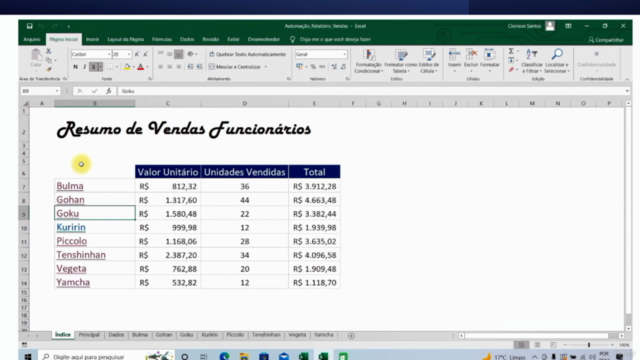Click the Windows Start button
Viewport: 640px width, 360px height.
click(28, 356)
